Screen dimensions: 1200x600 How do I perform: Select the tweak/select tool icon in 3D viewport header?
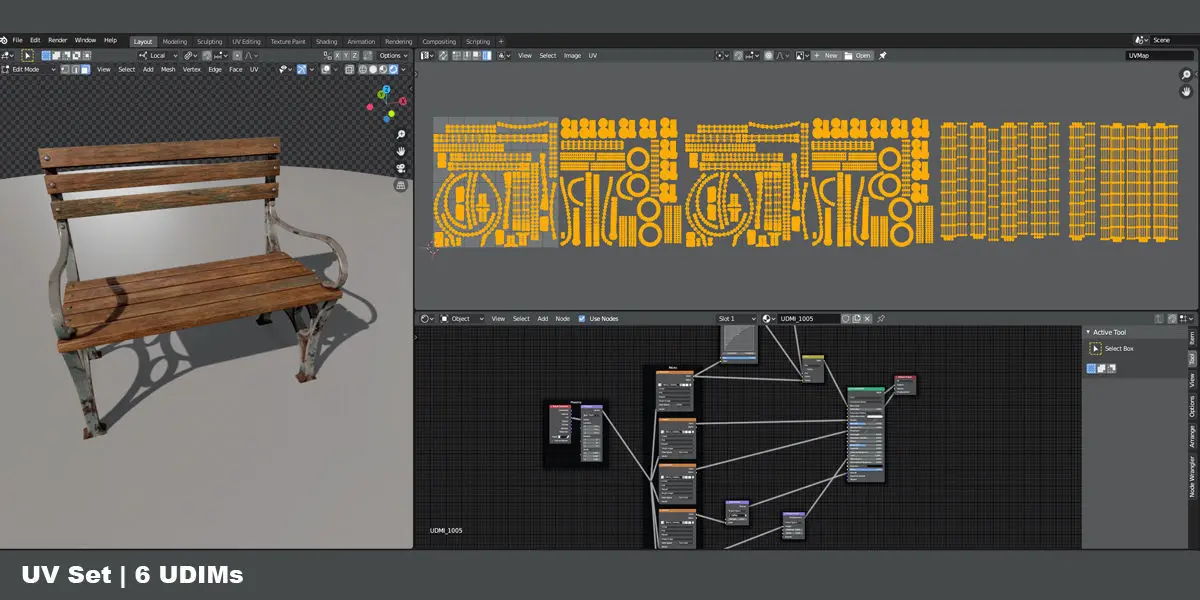coord(27,55)
